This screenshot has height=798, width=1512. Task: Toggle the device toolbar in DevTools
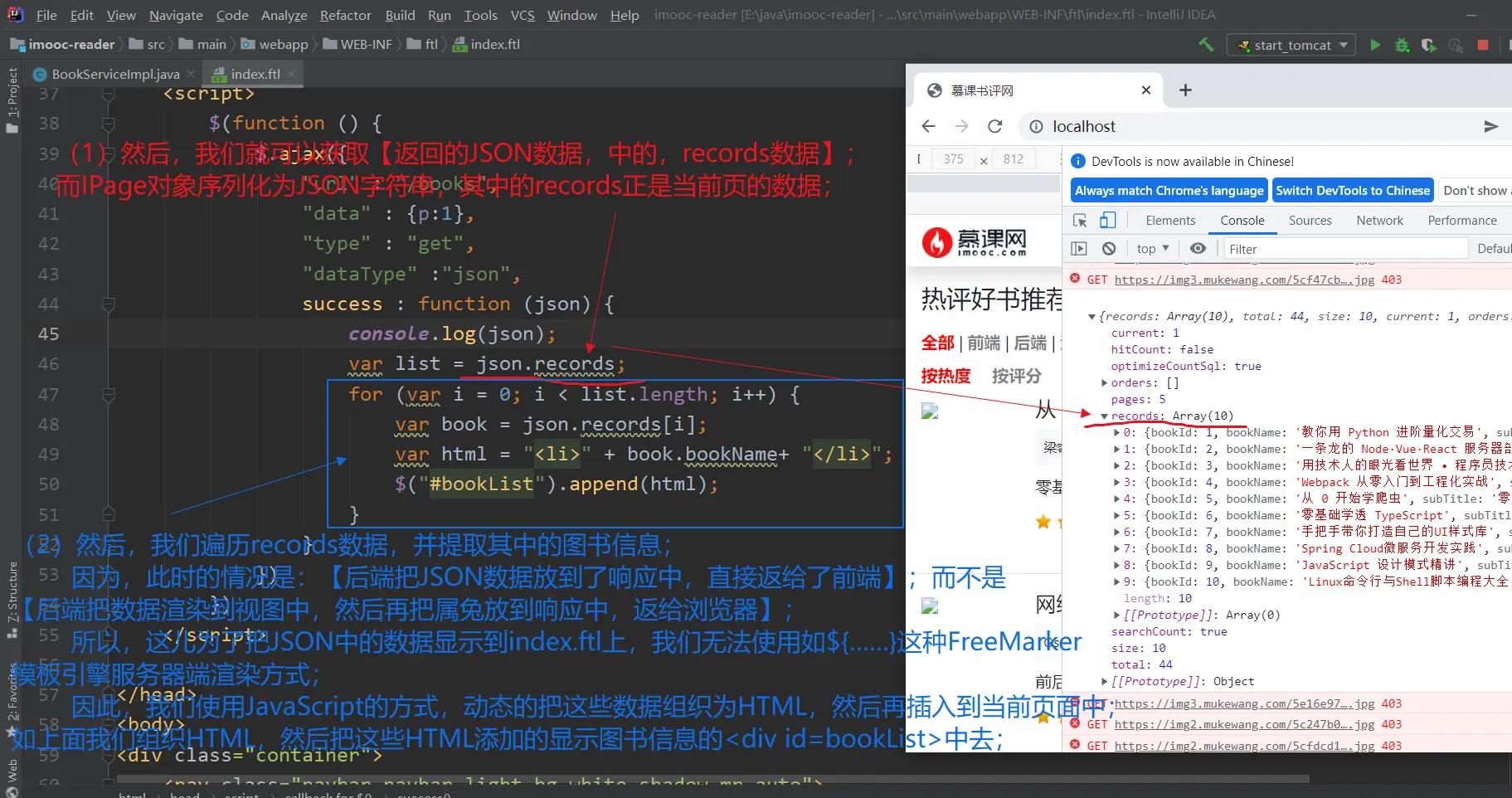1108,221
